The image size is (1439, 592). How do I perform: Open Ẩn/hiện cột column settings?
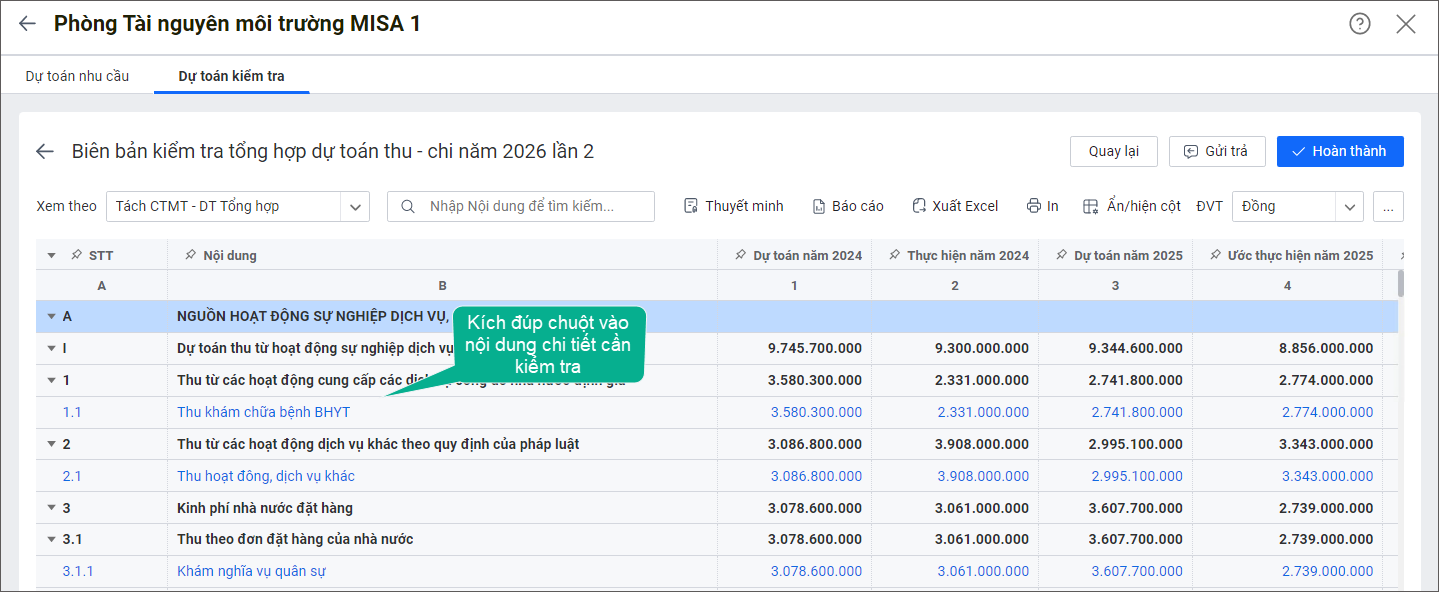point(1132,206)
